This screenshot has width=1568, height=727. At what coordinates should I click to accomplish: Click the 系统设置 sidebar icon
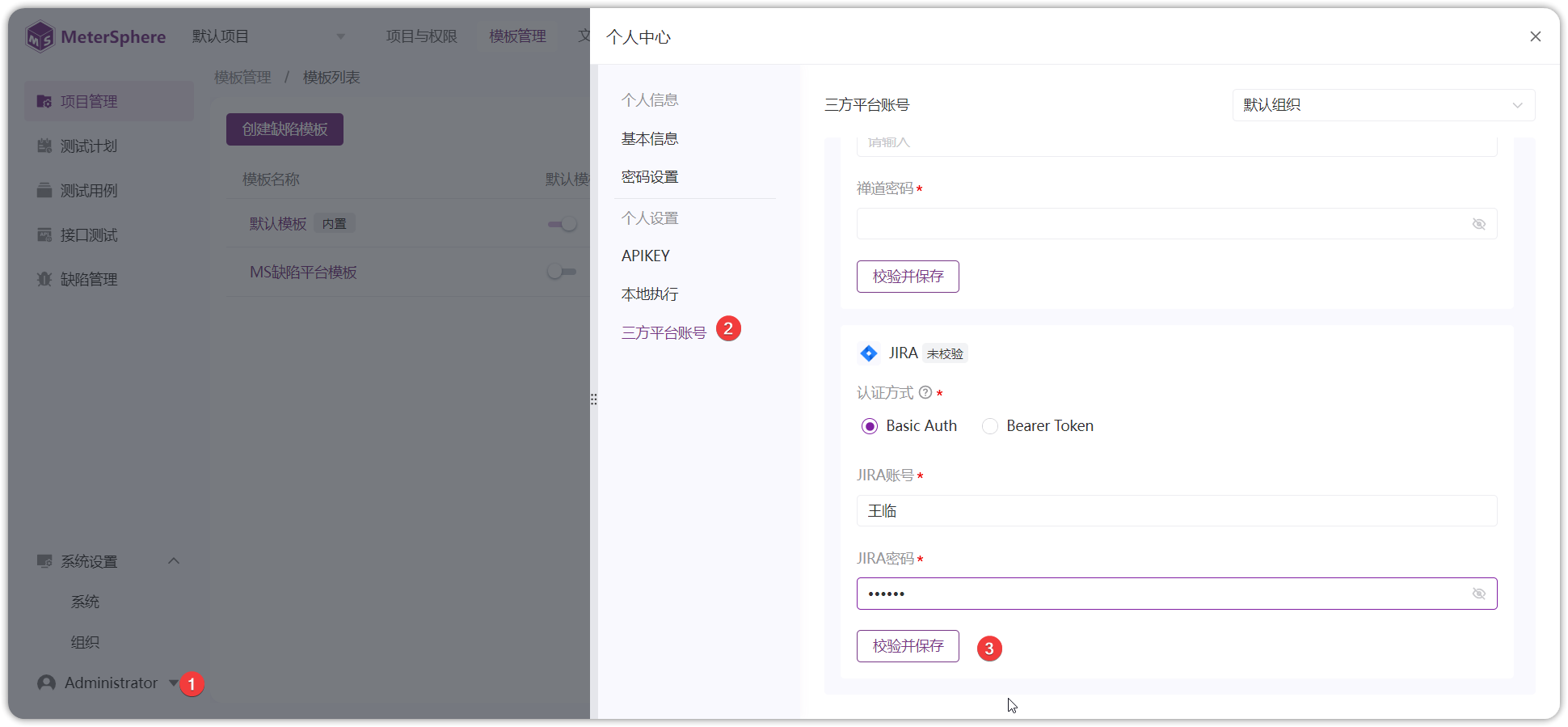tap(44, 561)
